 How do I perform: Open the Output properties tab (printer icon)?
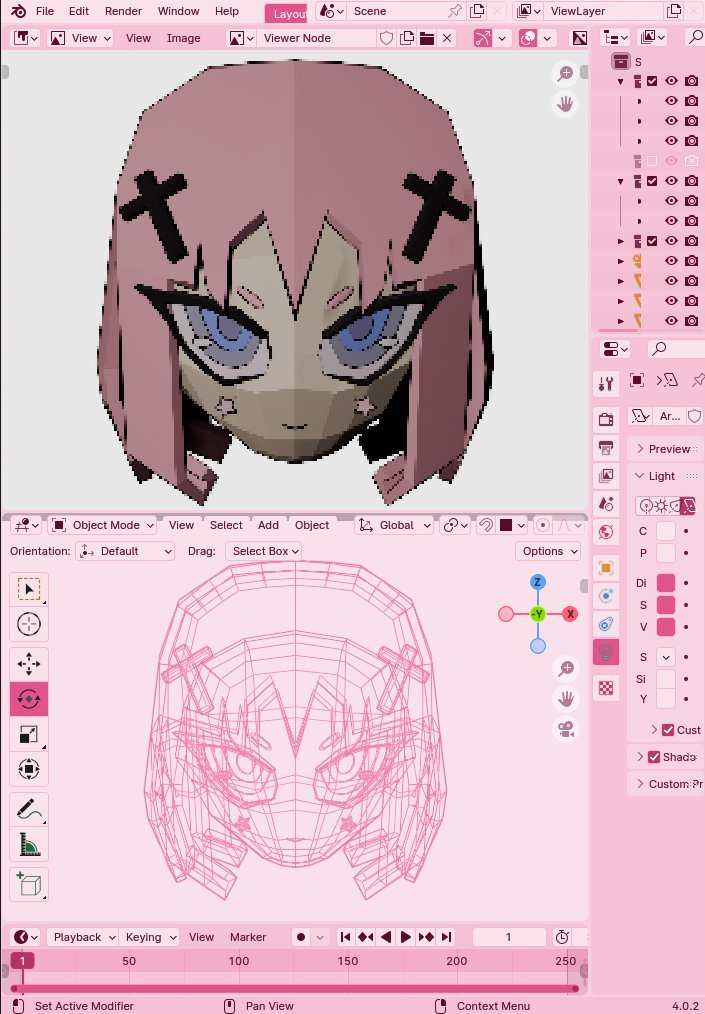606,448
